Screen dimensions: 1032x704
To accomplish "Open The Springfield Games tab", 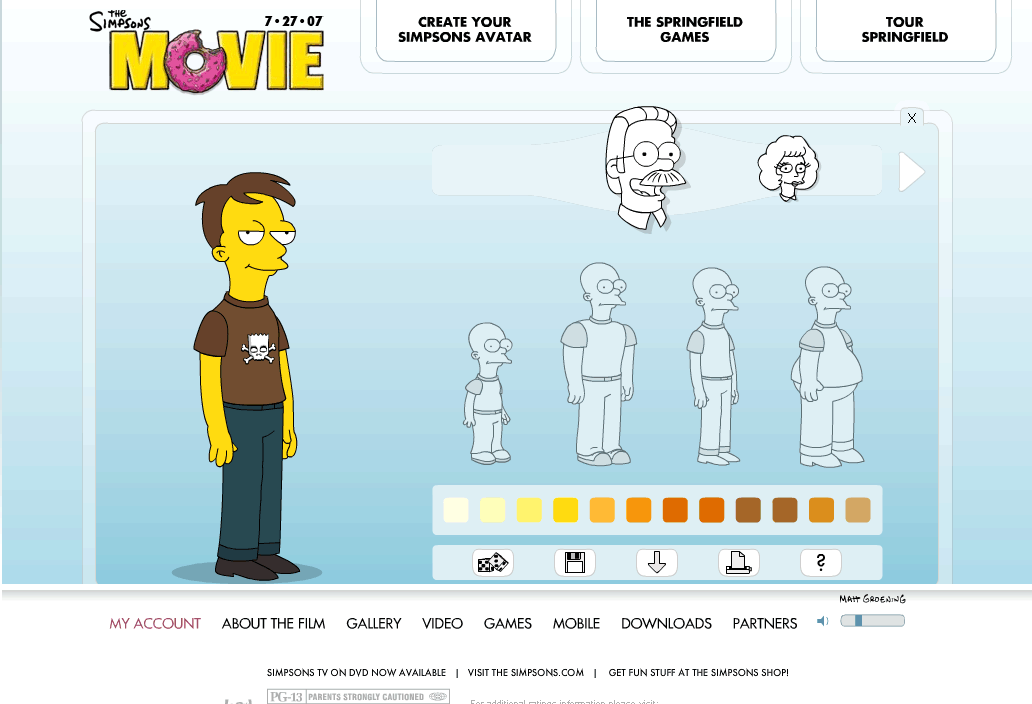I will pyautogui.click(x=685, y=30).
